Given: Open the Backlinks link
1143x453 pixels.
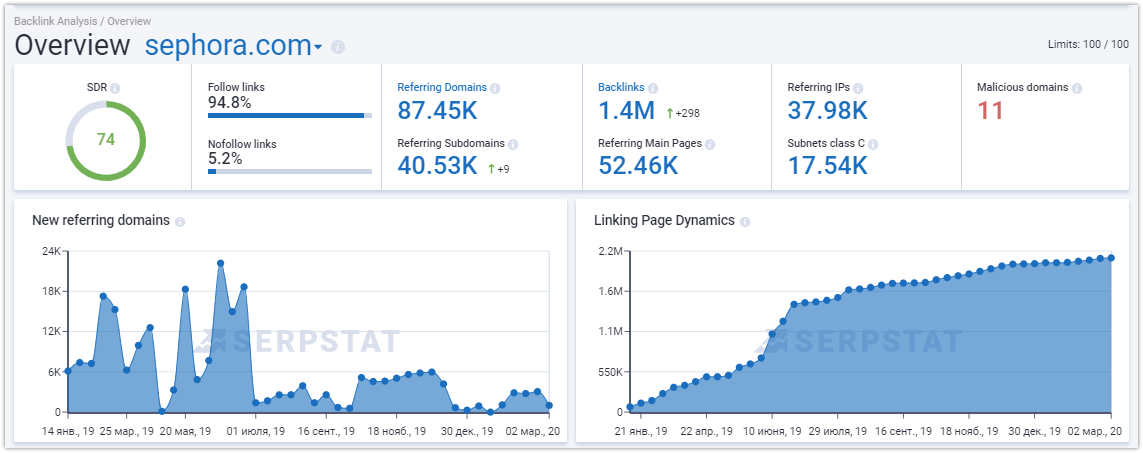Looking at the screenshot, I should 621,87.
